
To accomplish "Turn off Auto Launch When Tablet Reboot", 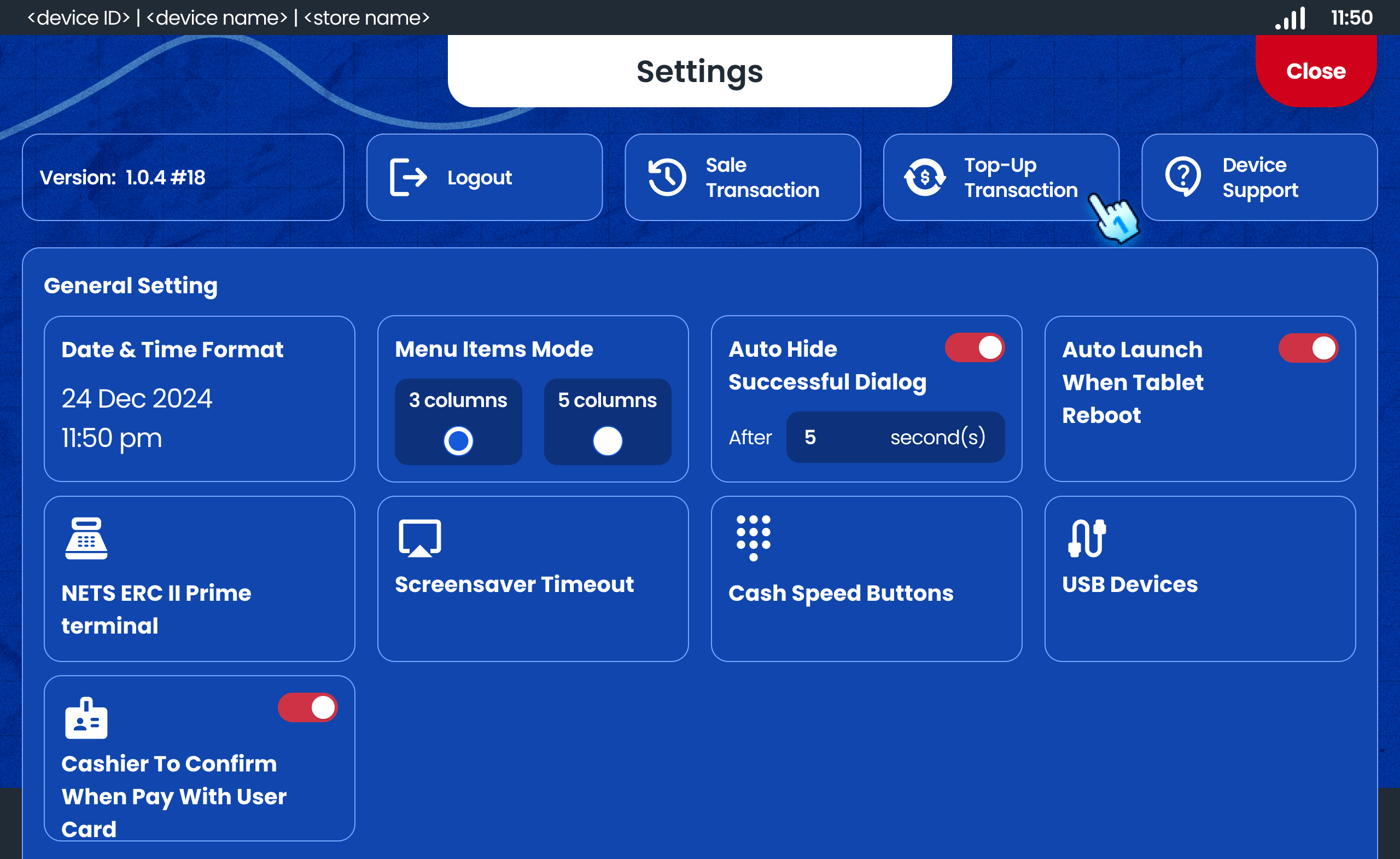I will click(x=1308, y=348).
